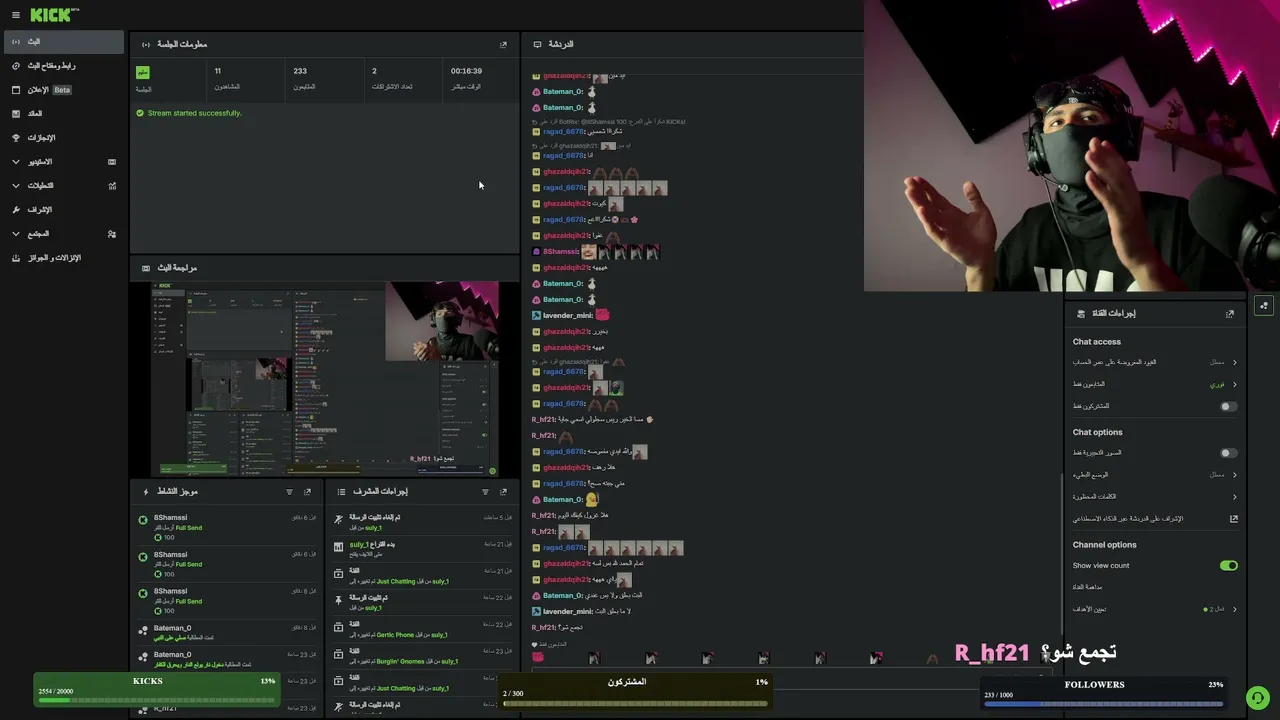Click the 00:16:39 live time value
This screenshot has height=720, width=1280.
(466, 71)
